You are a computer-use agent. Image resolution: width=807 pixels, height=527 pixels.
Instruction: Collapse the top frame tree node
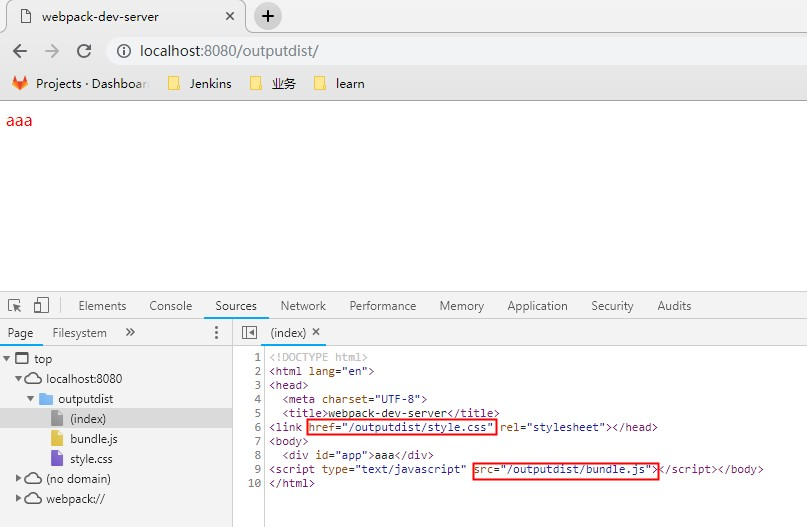tap(7, 358)
